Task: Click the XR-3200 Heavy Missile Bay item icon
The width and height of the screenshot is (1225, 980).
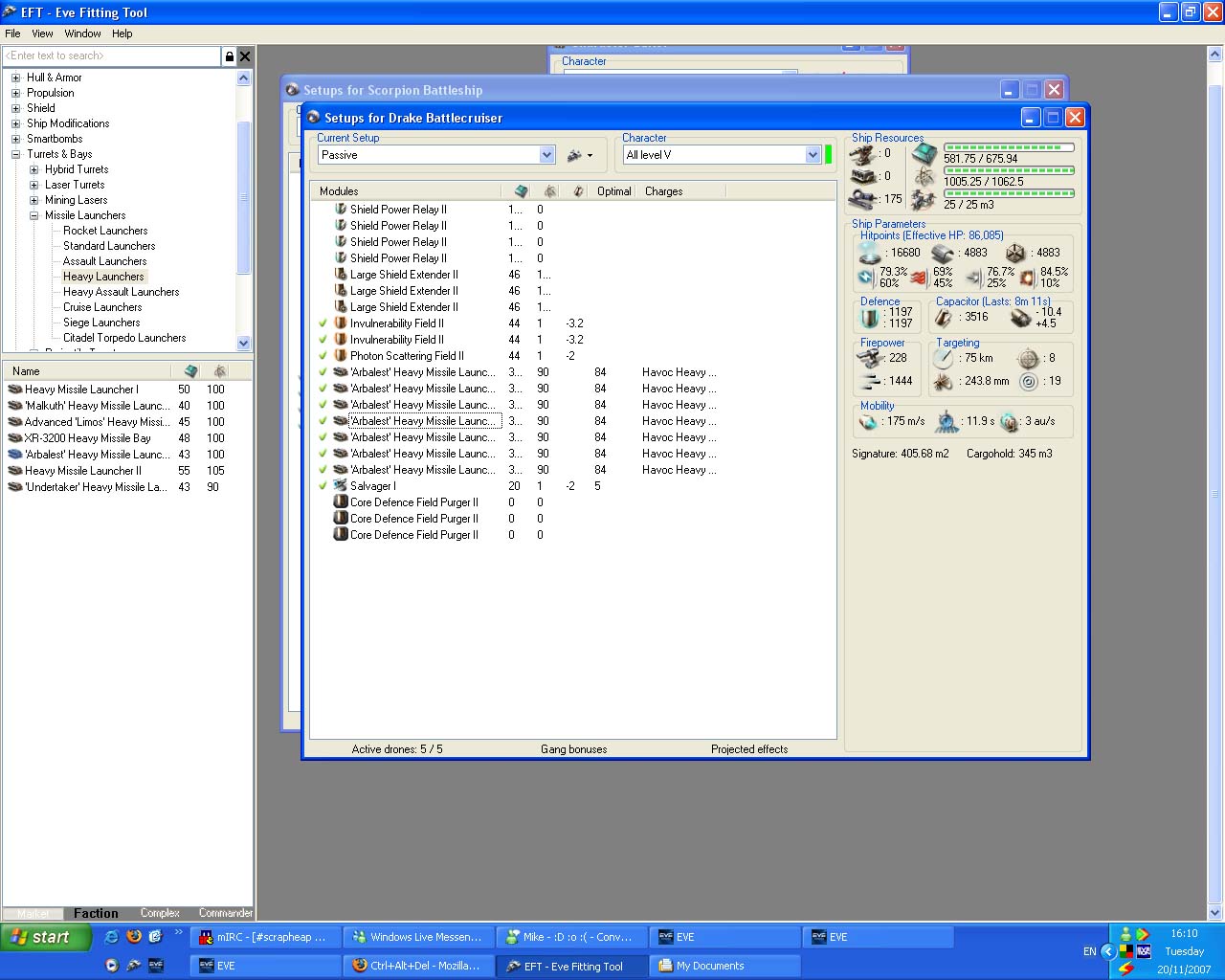Action: (14, 438)
